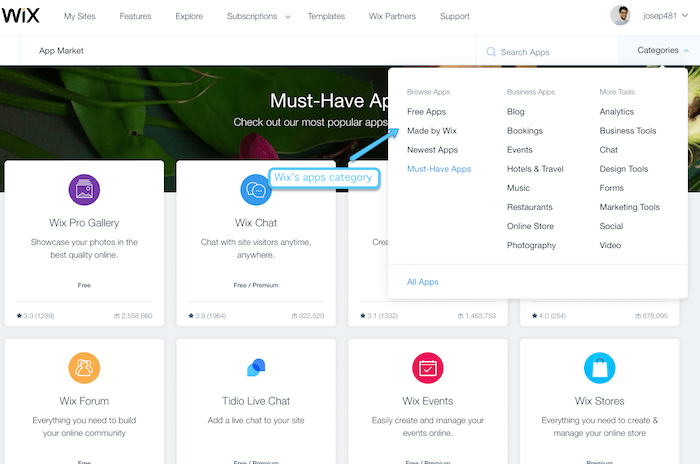
Task: Click the user profile avatar
Action: [620, 16]
